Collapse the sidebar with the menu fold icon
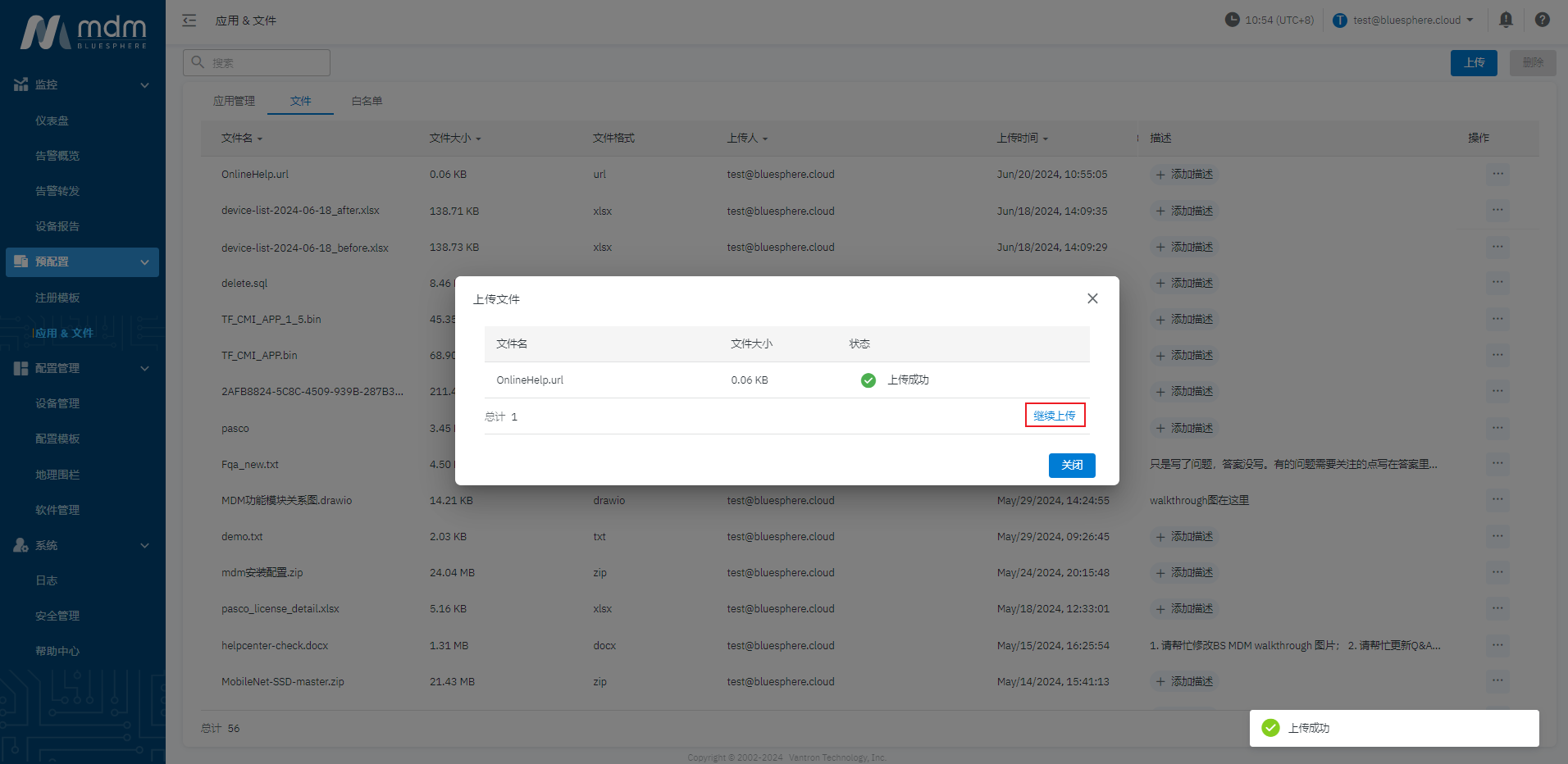 (x=189, y=20)
